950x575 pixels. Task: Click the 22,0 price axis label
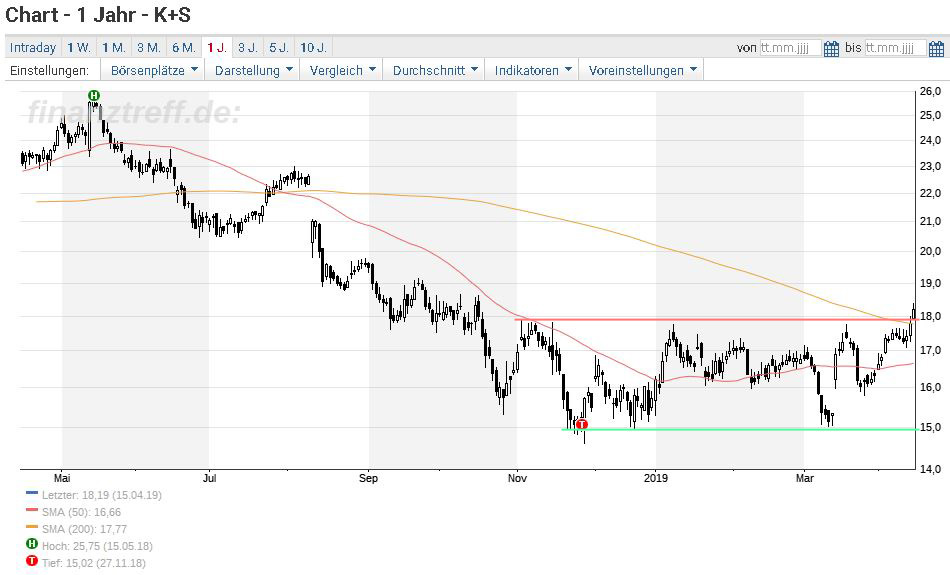coord(931,193)
